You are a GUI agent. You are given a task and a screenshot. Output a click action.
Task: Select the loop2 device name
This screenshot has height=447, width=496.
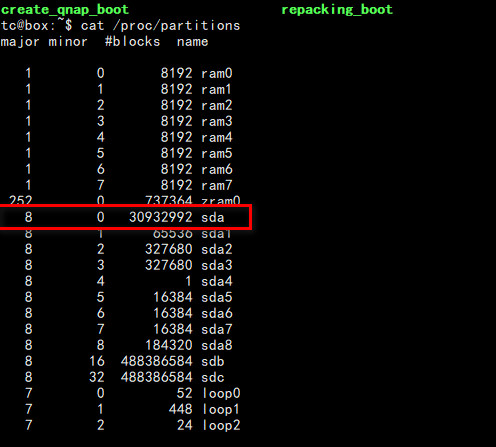tap(221, 425)
